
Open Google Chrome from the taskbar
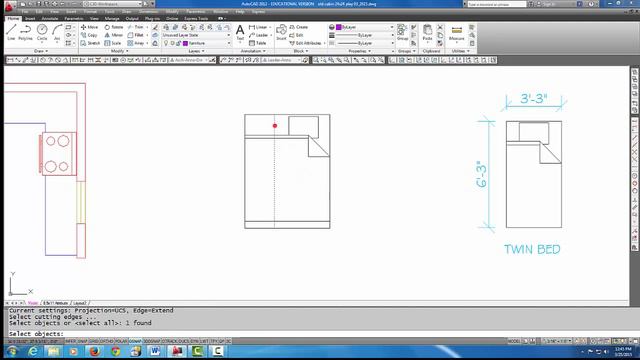[x=116, y=351]
